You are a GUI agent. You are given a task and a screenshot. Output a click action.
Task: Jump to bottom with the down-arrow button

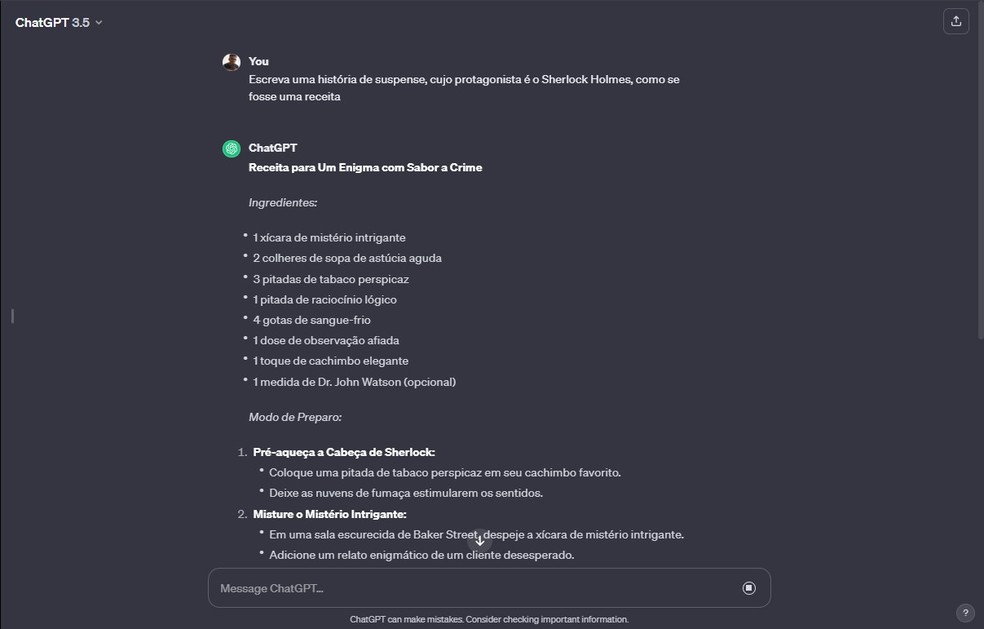pyautogui.click(x=479, y=540)
